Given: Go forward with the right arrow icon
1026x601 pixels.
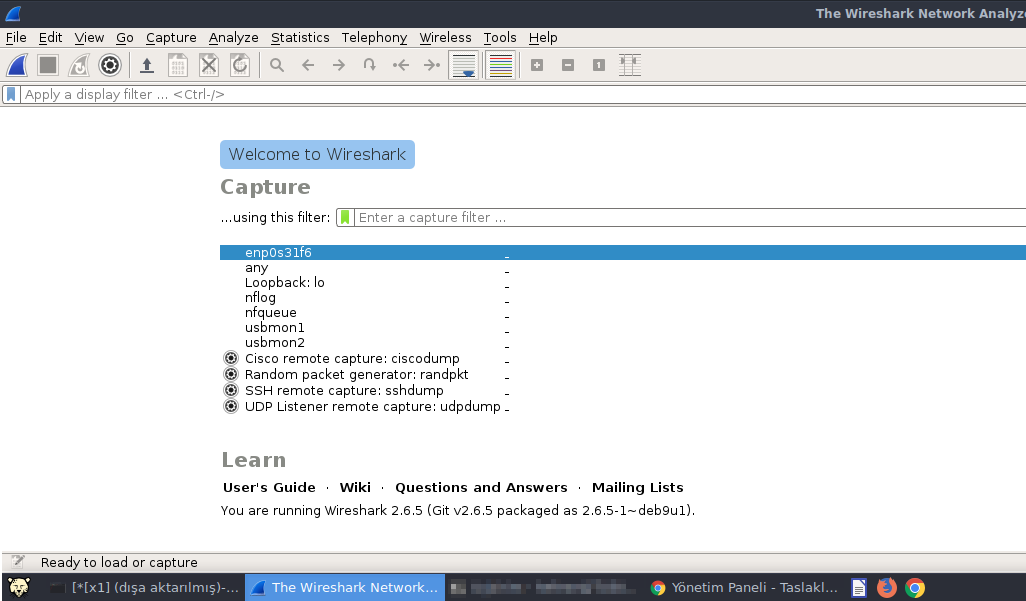Looking at the screenshot, I should point(338,65).
